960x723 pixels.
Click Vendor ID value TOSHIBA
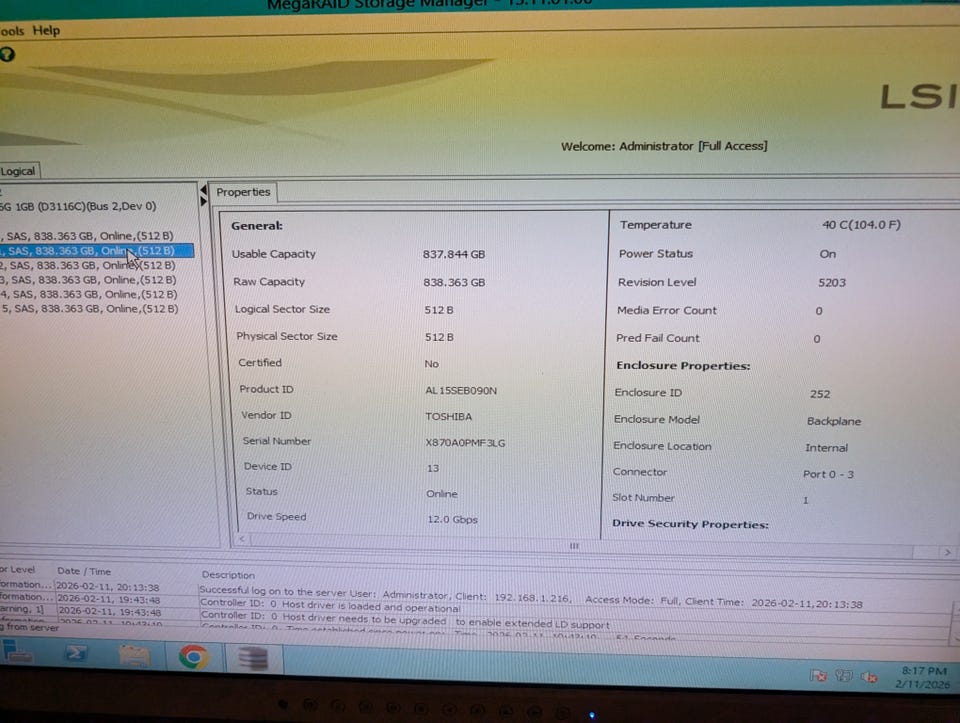click(x=449, y=416)
